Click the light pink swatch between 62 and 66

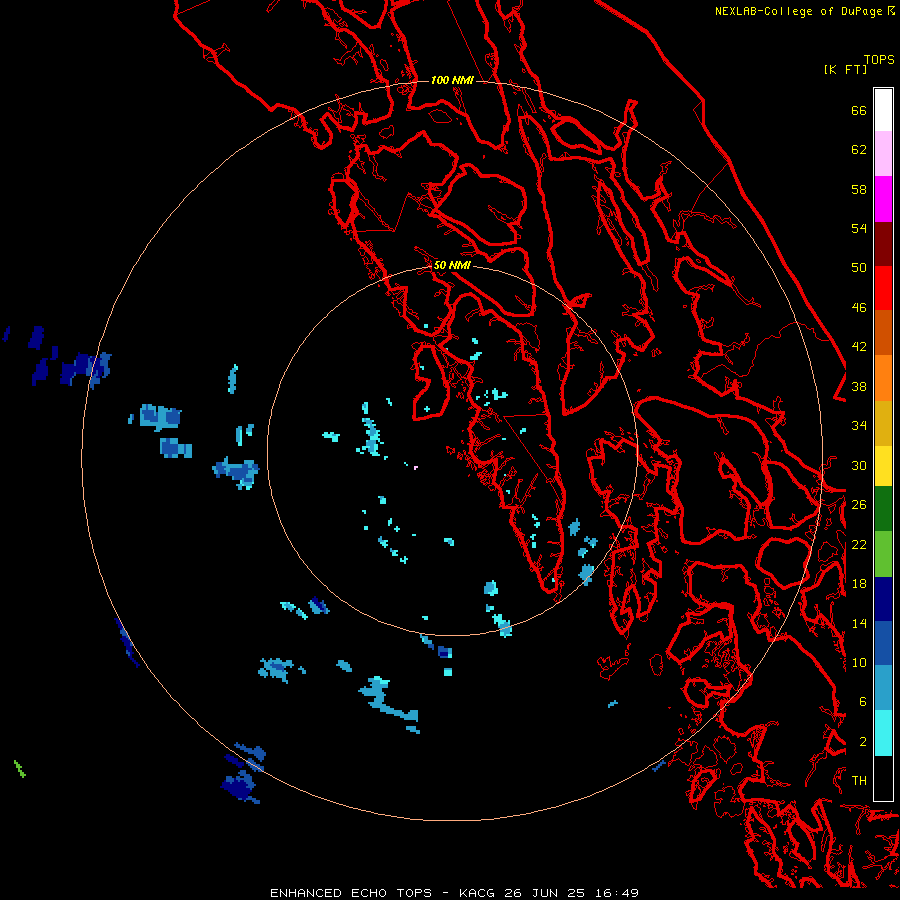click(883, 153)
